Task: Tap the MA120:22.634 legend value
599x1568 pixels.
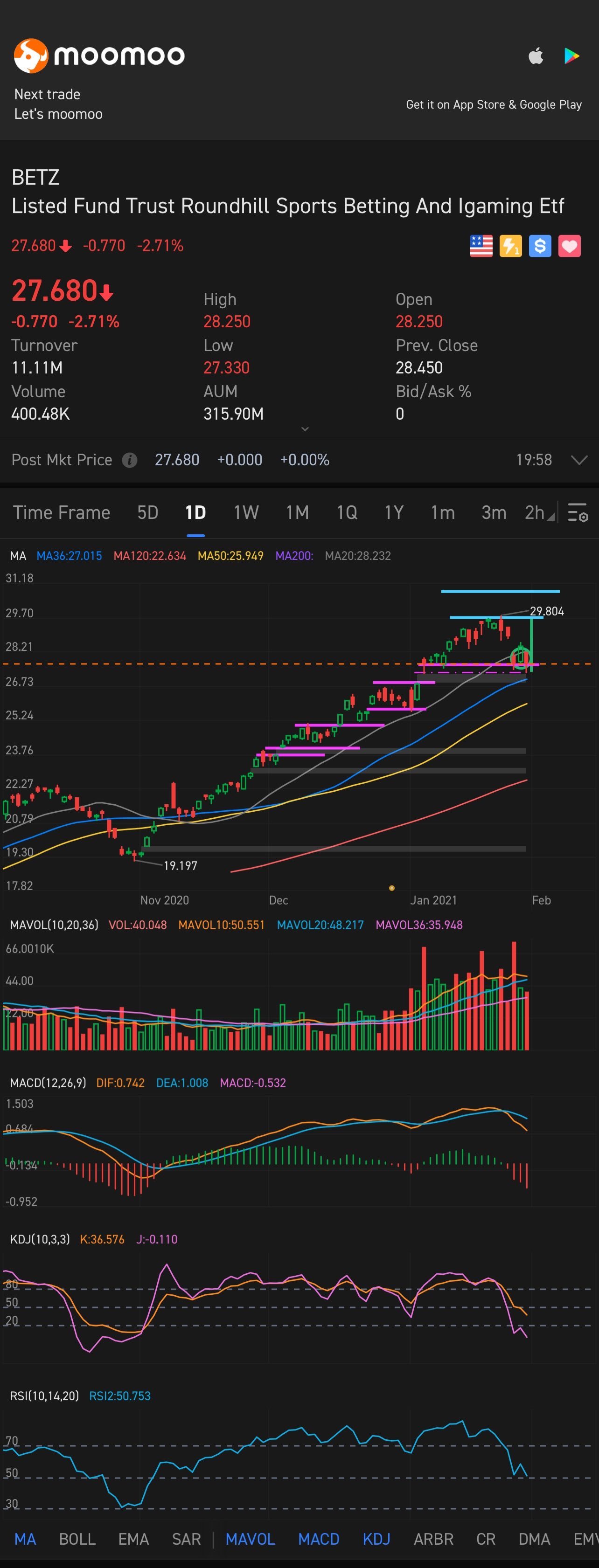Action: click(x=150, y=556)
